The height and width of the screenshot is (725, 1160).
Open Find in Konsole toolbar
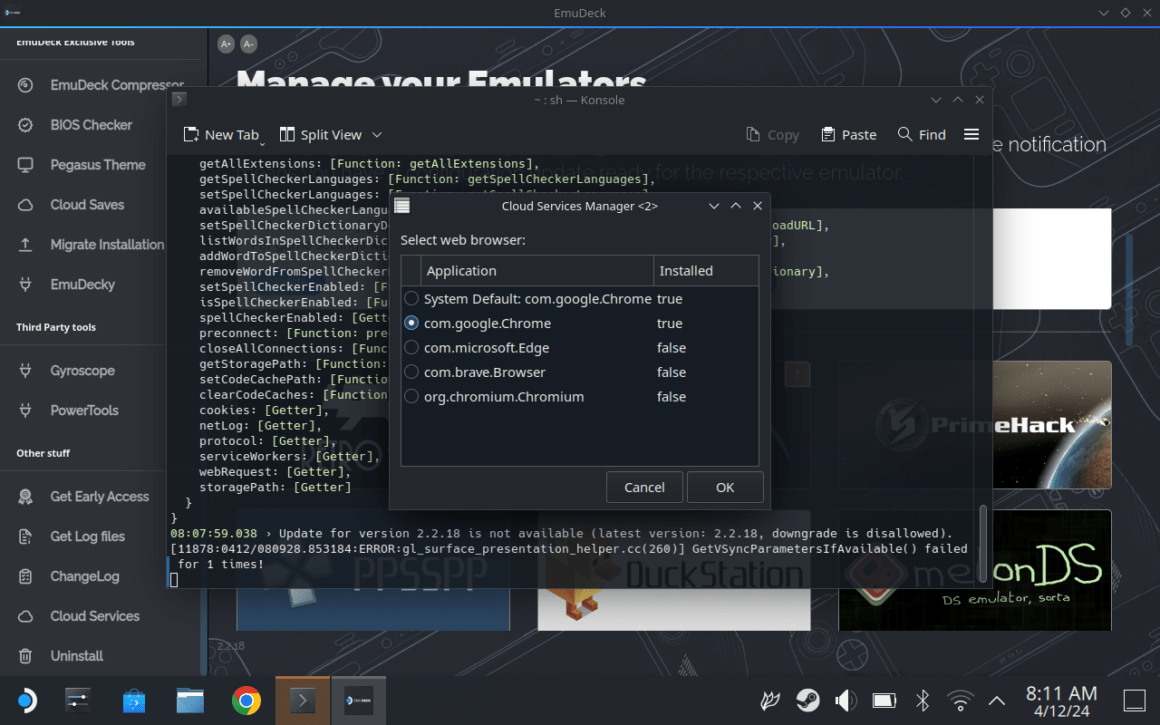[922, 135]
